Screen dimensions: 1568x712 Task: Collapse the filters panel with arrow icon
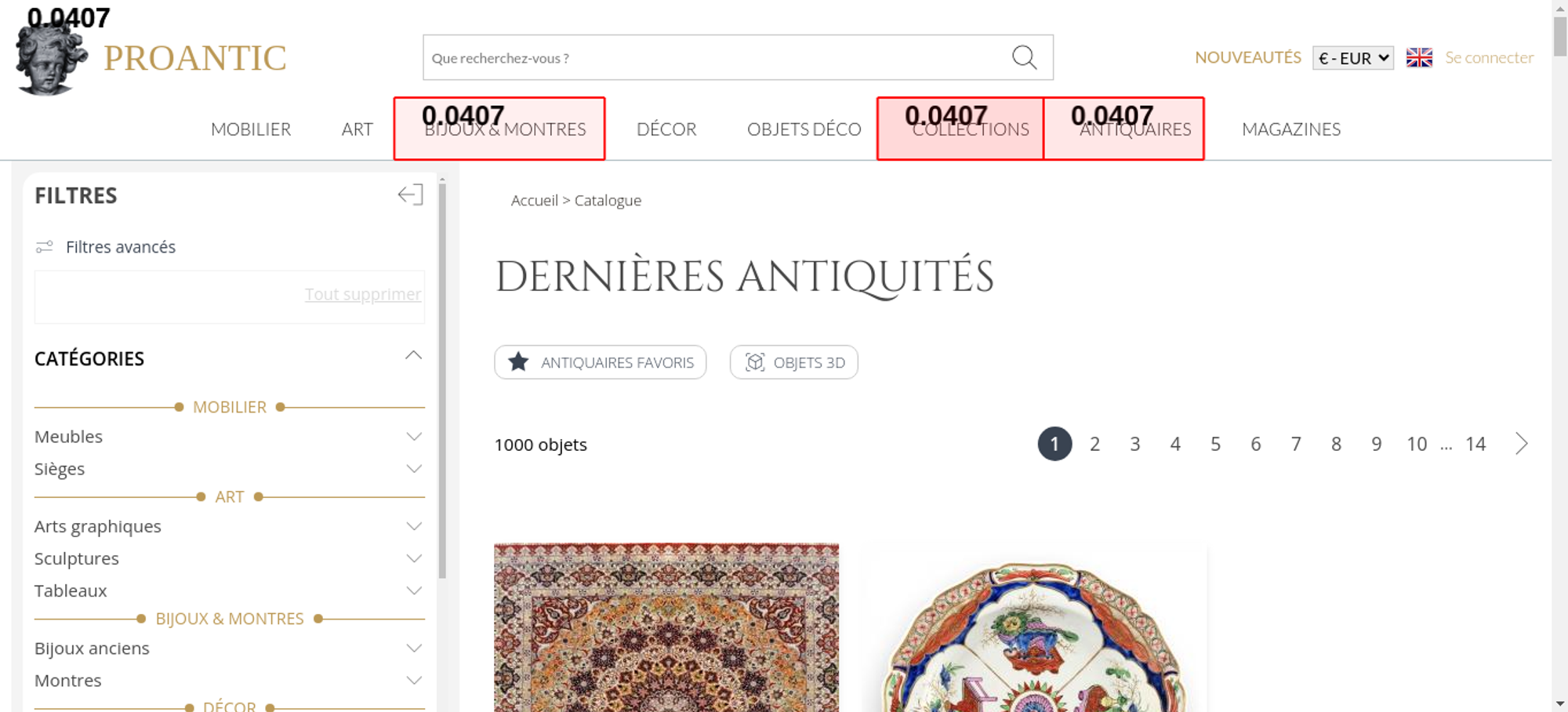point(410,194)
